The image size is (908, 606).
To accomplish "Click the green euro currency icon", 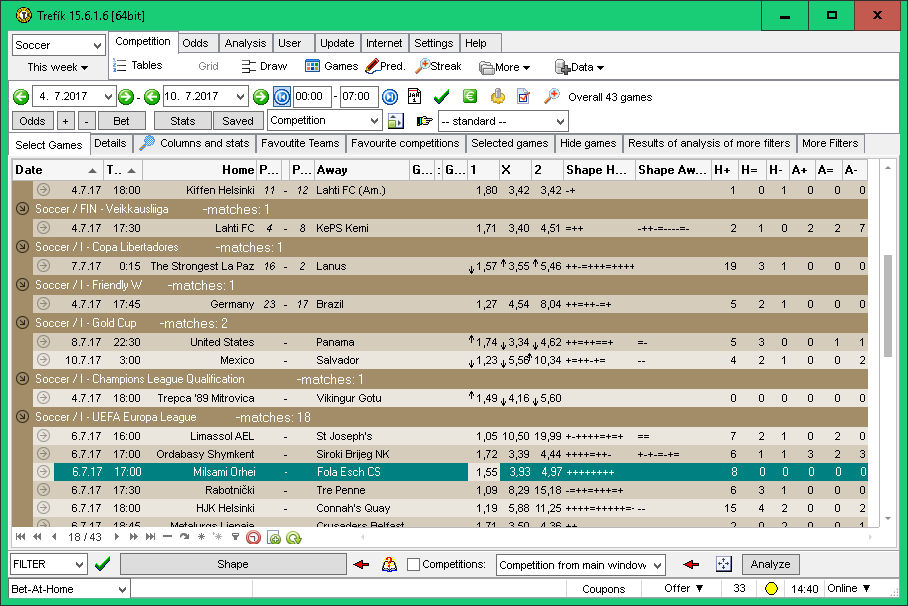I will [x=470, y=97].
